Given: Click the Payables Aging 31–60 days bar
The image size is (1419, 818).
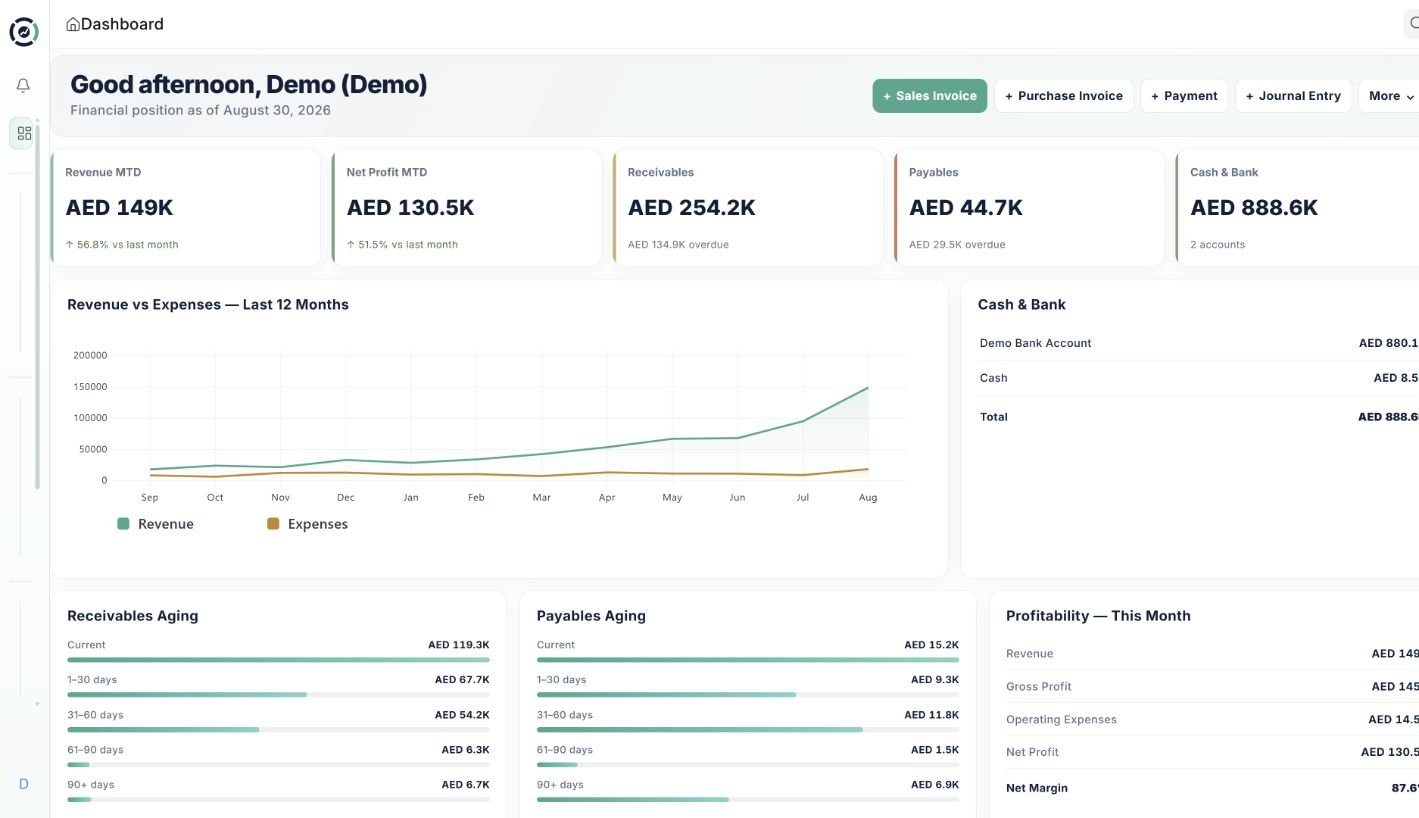Looking at the screenshot, I should (748, 730).
